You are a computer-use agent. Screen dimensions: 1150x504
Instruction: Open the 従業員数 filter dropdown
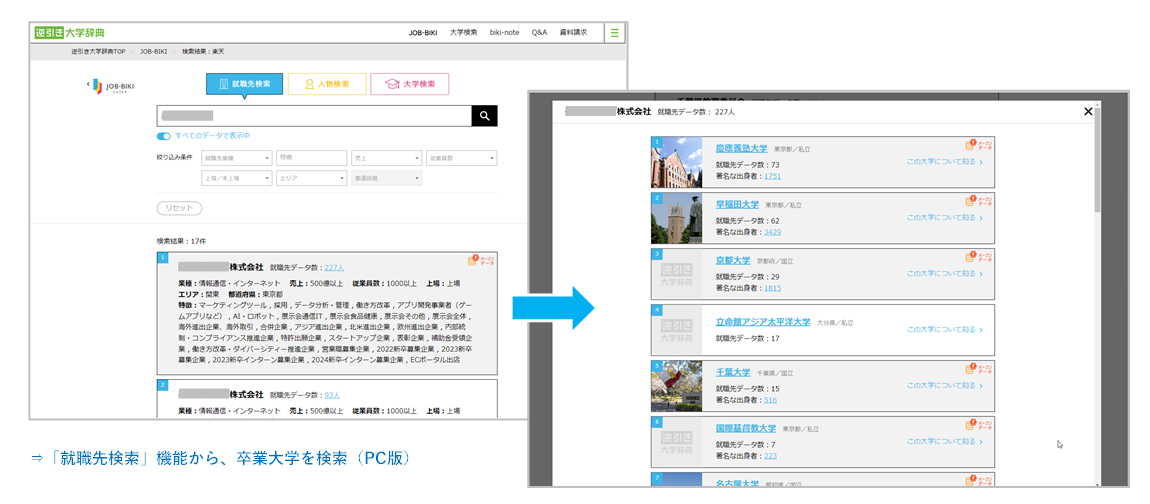[x=461, y=158]
